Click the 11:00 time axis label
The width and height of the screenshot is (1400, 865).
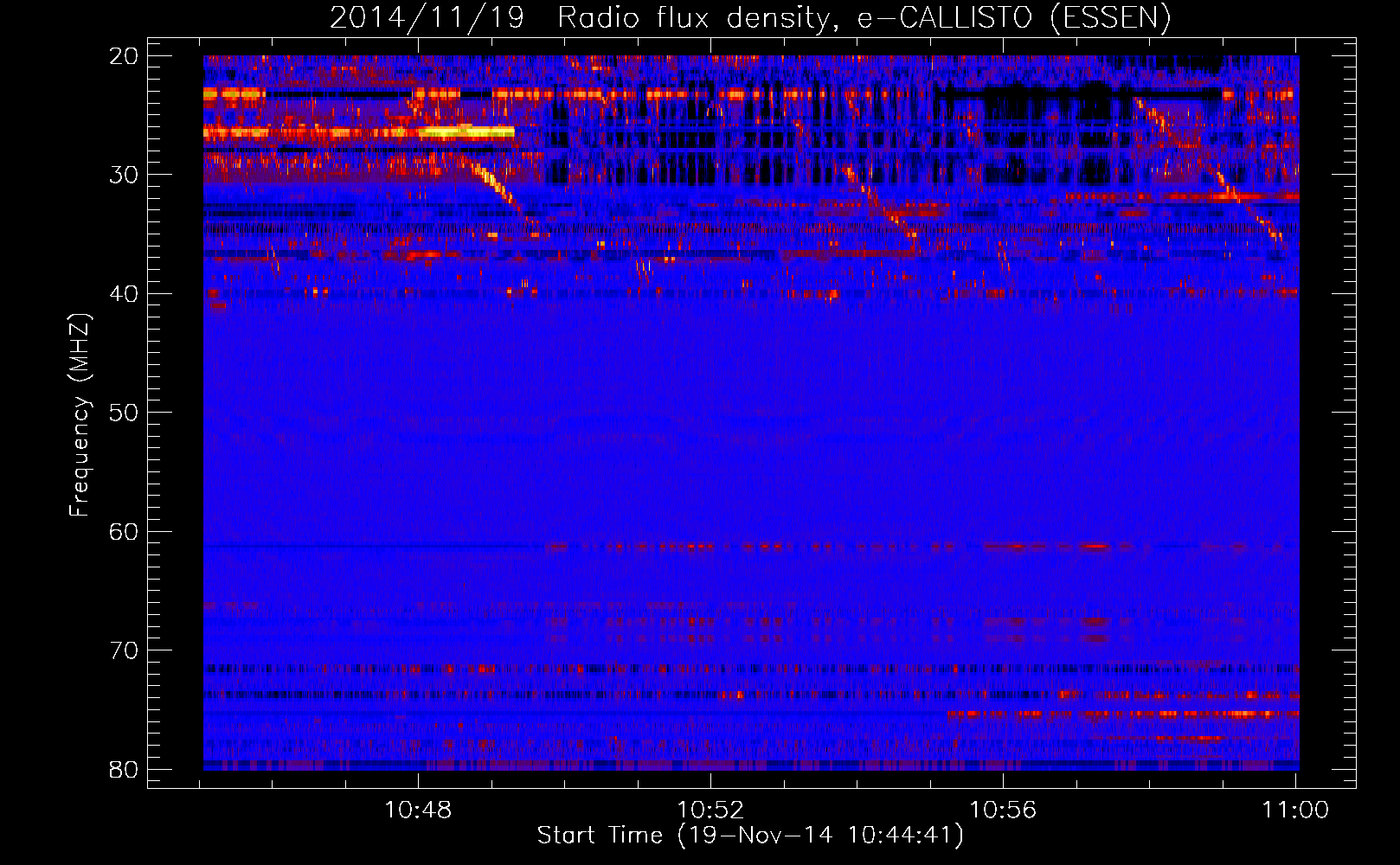pos(1295,810)
